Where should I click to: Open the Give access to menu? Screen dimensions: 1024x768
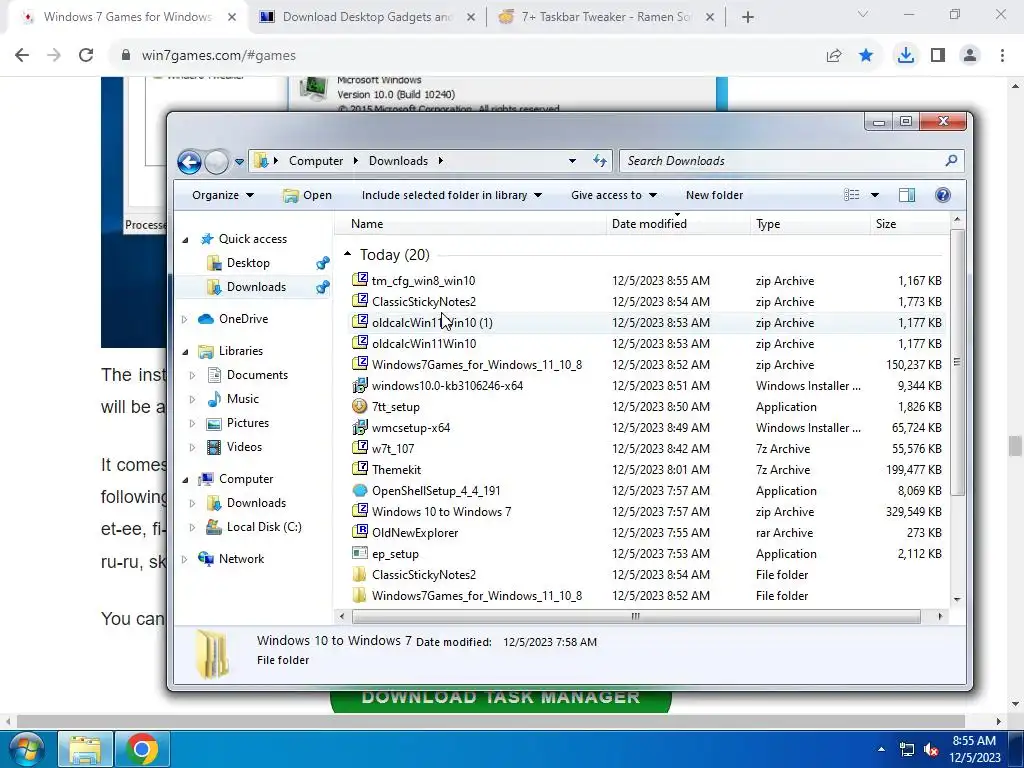613,195
